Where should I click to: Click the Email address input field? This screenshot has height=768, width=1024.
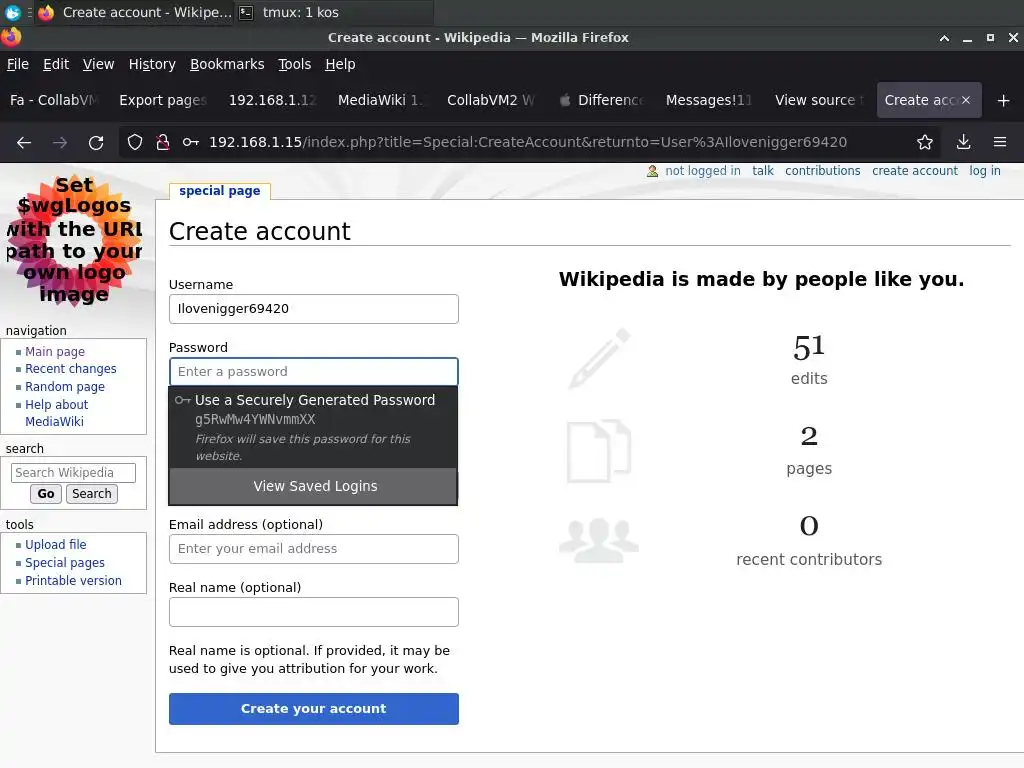pyautogui.click(x=313, y=549)
